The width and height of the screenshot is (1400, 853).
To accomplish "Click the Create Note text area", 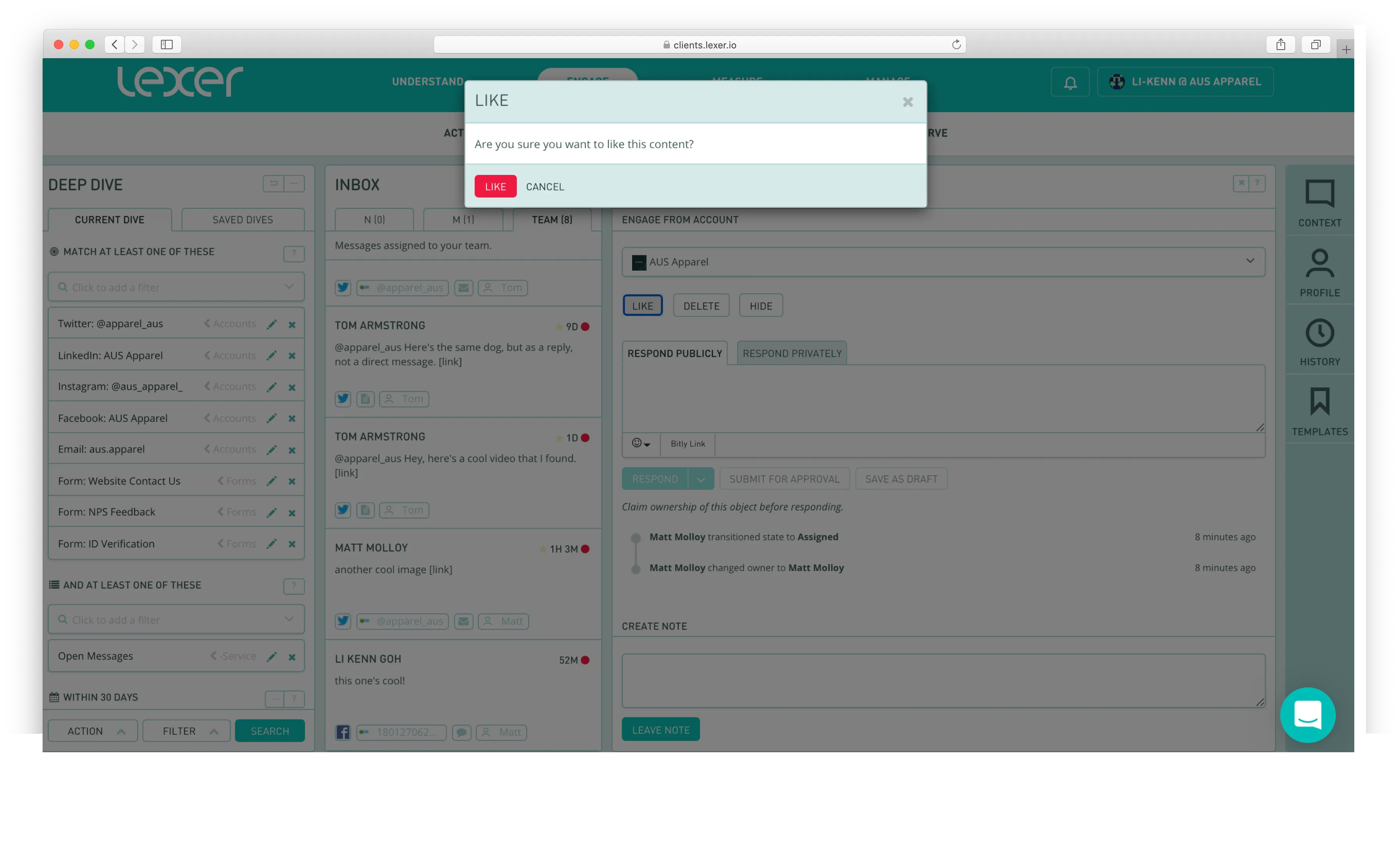I will click(943, 680).
